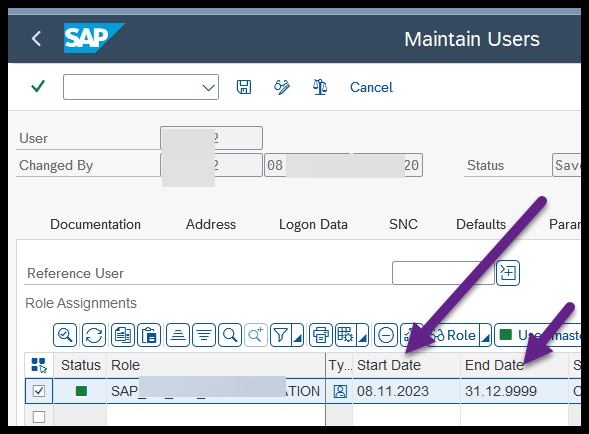Click the Ty... column header
589x434 pixels.
(x=339, y=365)
